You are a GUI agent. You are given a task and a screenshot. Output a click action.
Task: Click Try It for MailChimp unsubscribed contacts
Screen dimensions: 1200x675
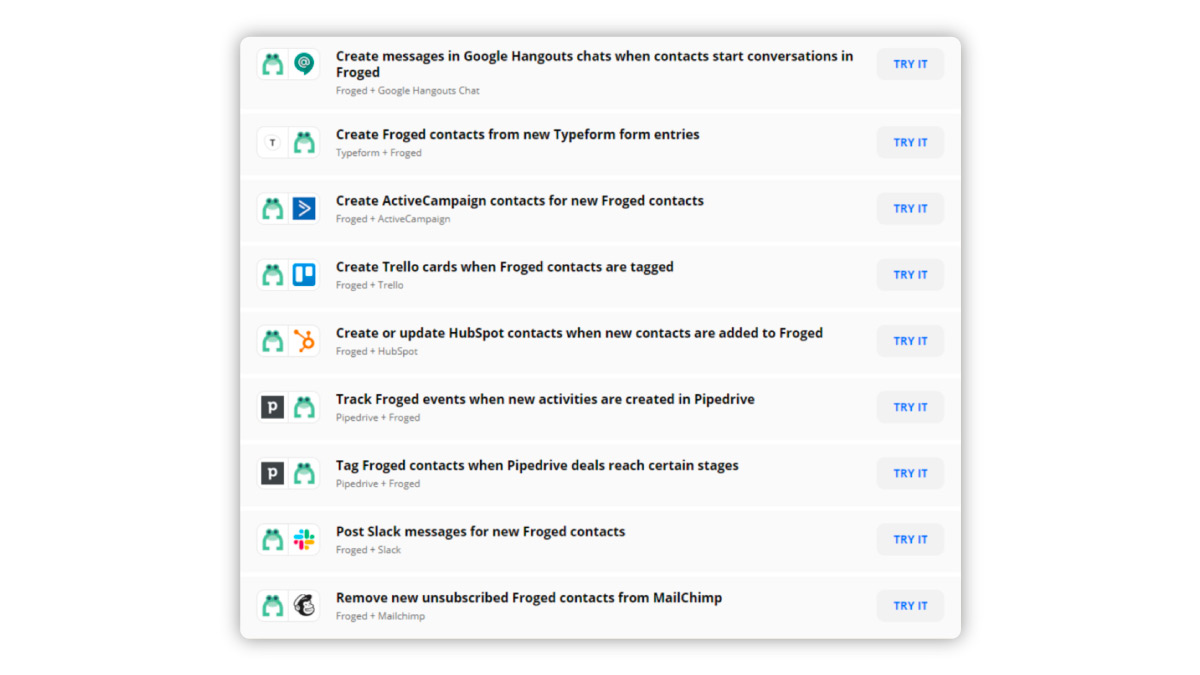910,606
